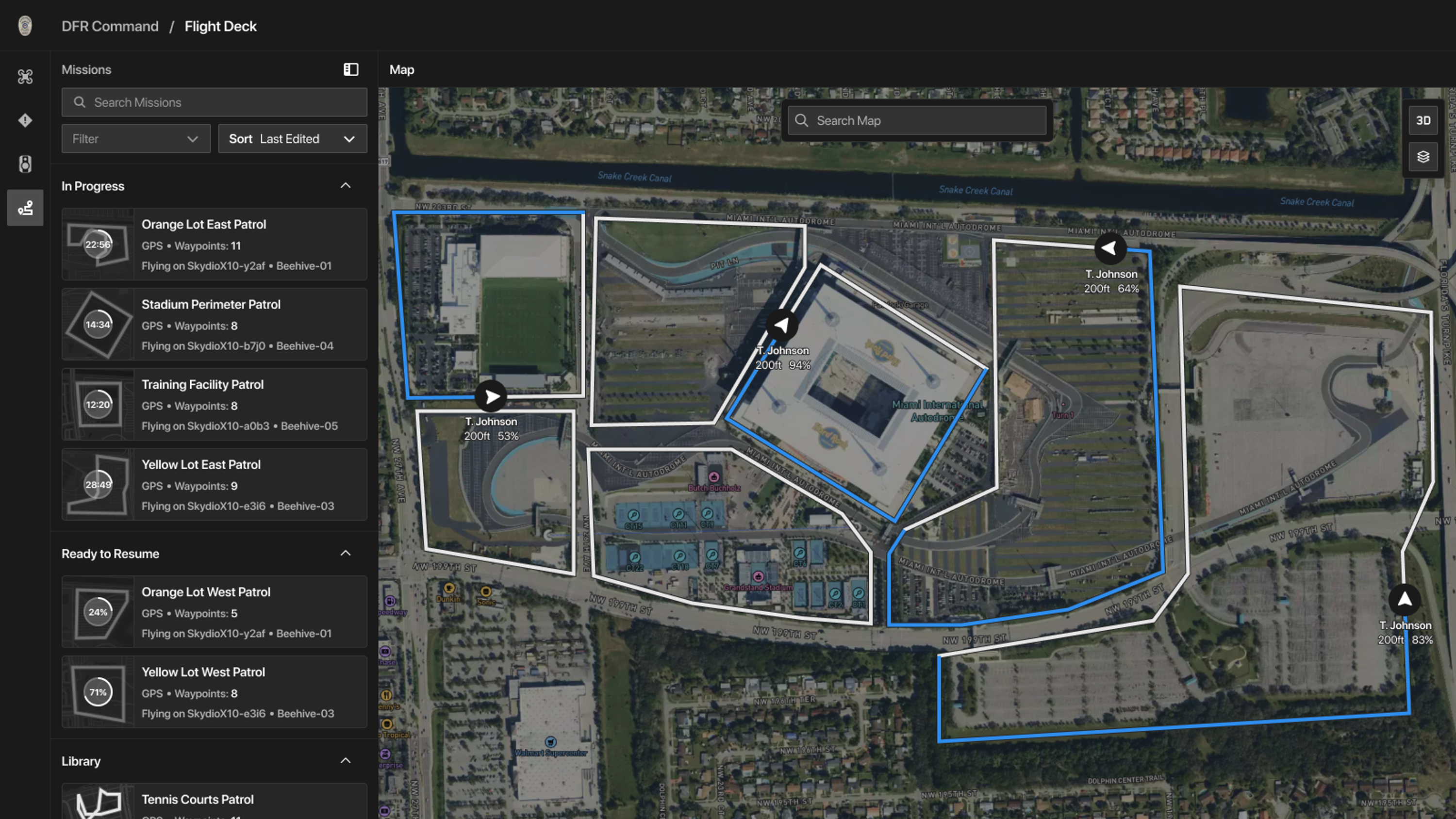Collapse the Missions panel with the panel icon

(351, 69)
